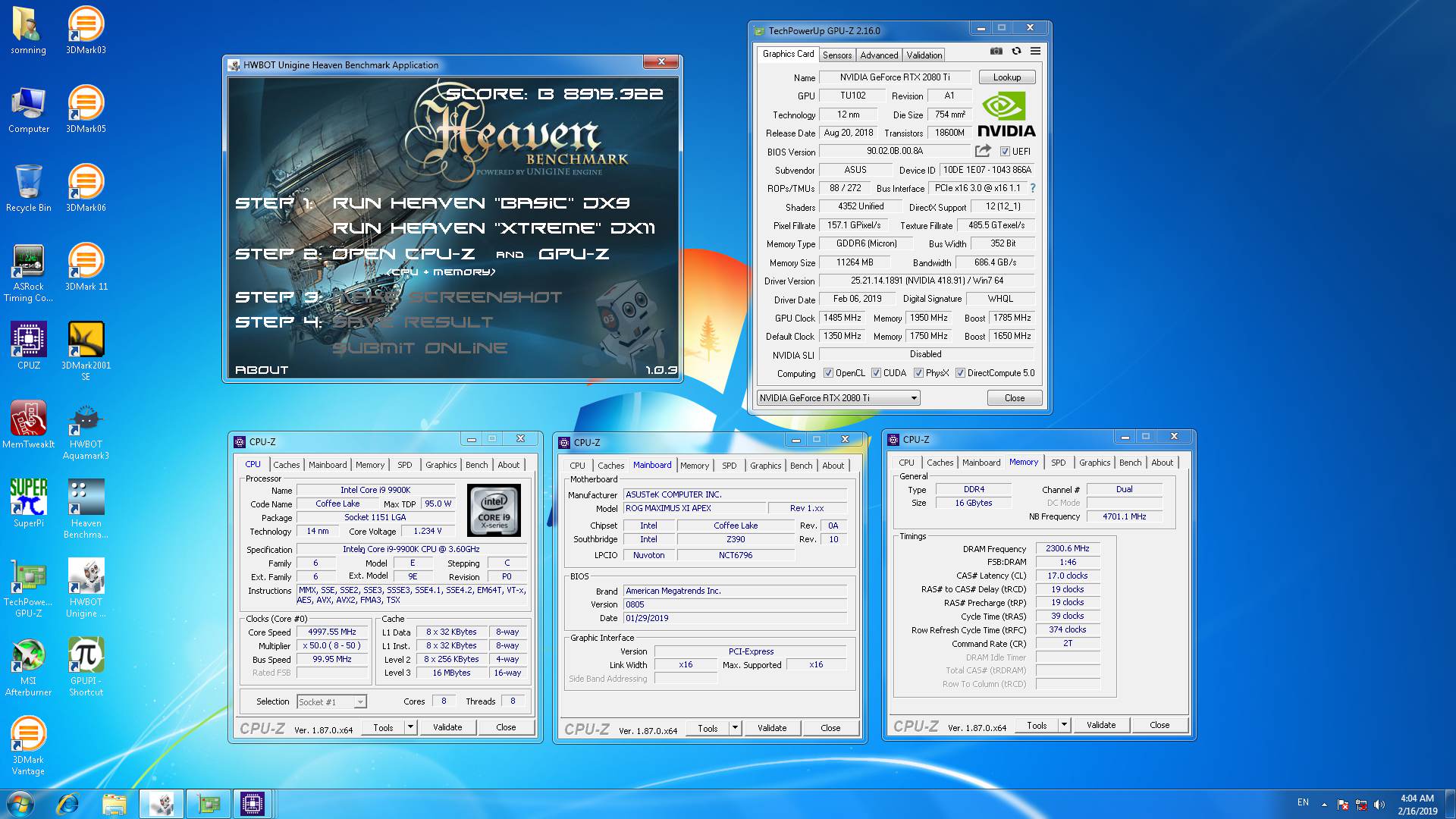Open Graphics tab in CPU-Z Memory window

tap(1094, 463)
